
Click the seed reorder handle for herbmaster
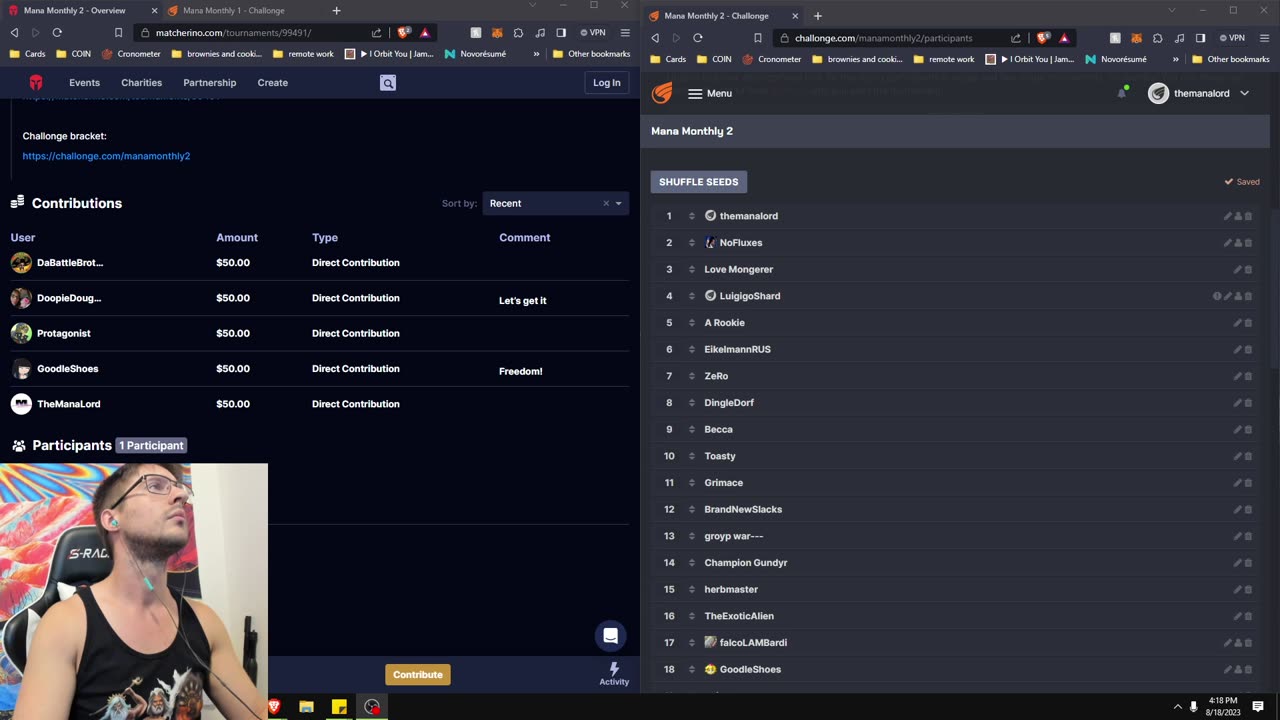tap(691, 589)
